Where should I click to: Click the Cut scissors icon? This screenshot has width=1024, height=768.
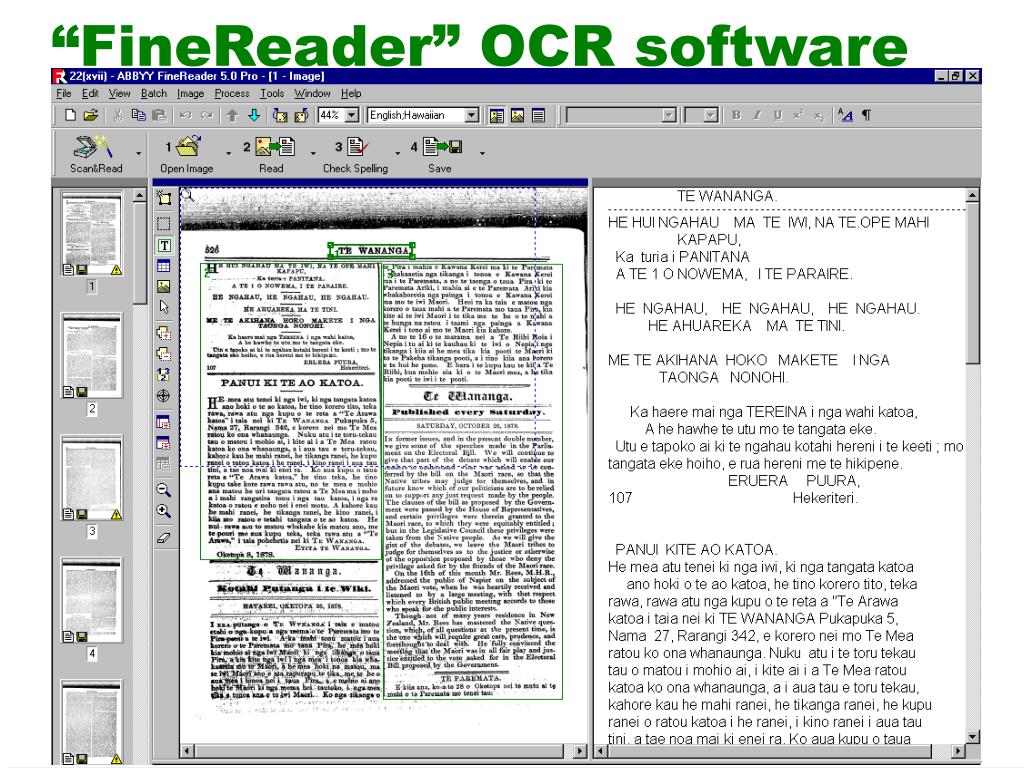(118, 116)
